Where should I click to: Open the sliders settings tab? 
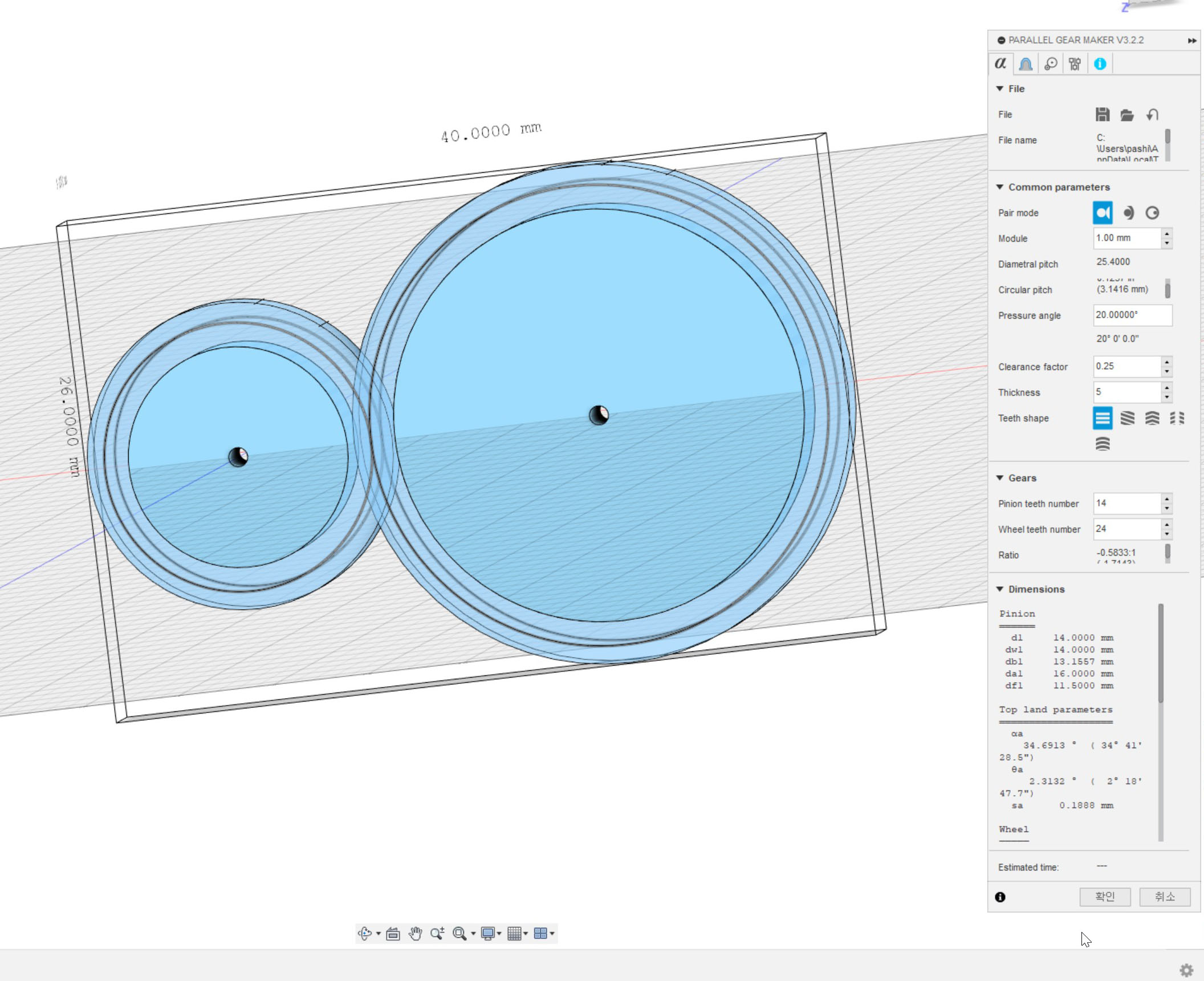click(1075, 64)
